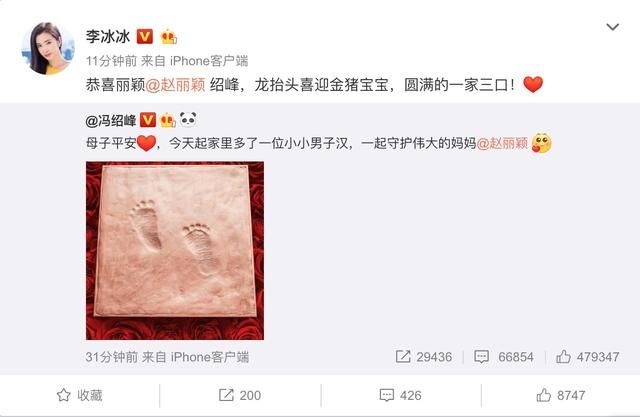Viewport: 640px width, 417px height.
Task: Click the verified V badge beside 冯绍峰
Action: coord(148,120)
